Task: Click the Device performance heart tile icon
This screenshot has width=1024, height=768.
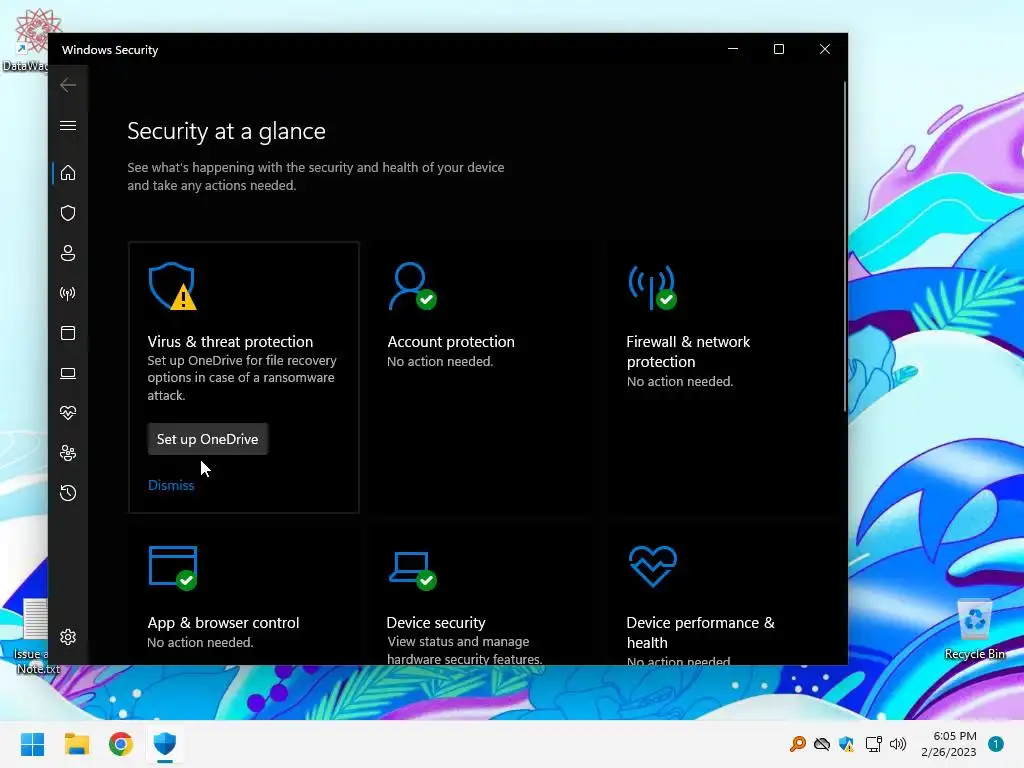Action: tap(652, 566)
